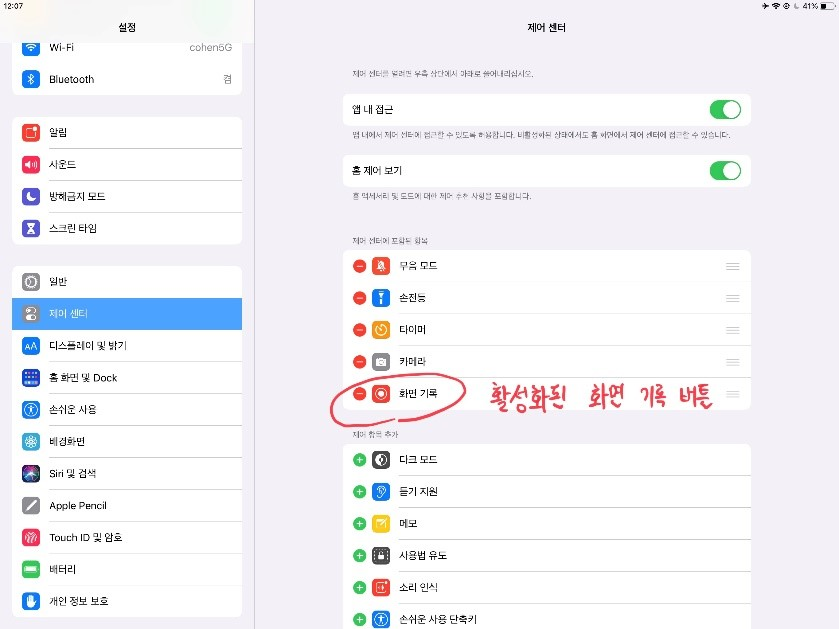Click the 카메라 reorder handle
This screenshot has width=839, height=629.
[733, 363]
